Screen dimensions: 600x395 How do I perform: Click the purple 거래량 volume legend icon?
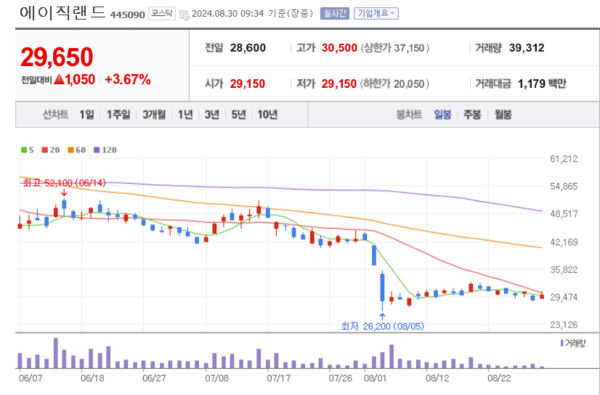562,343
